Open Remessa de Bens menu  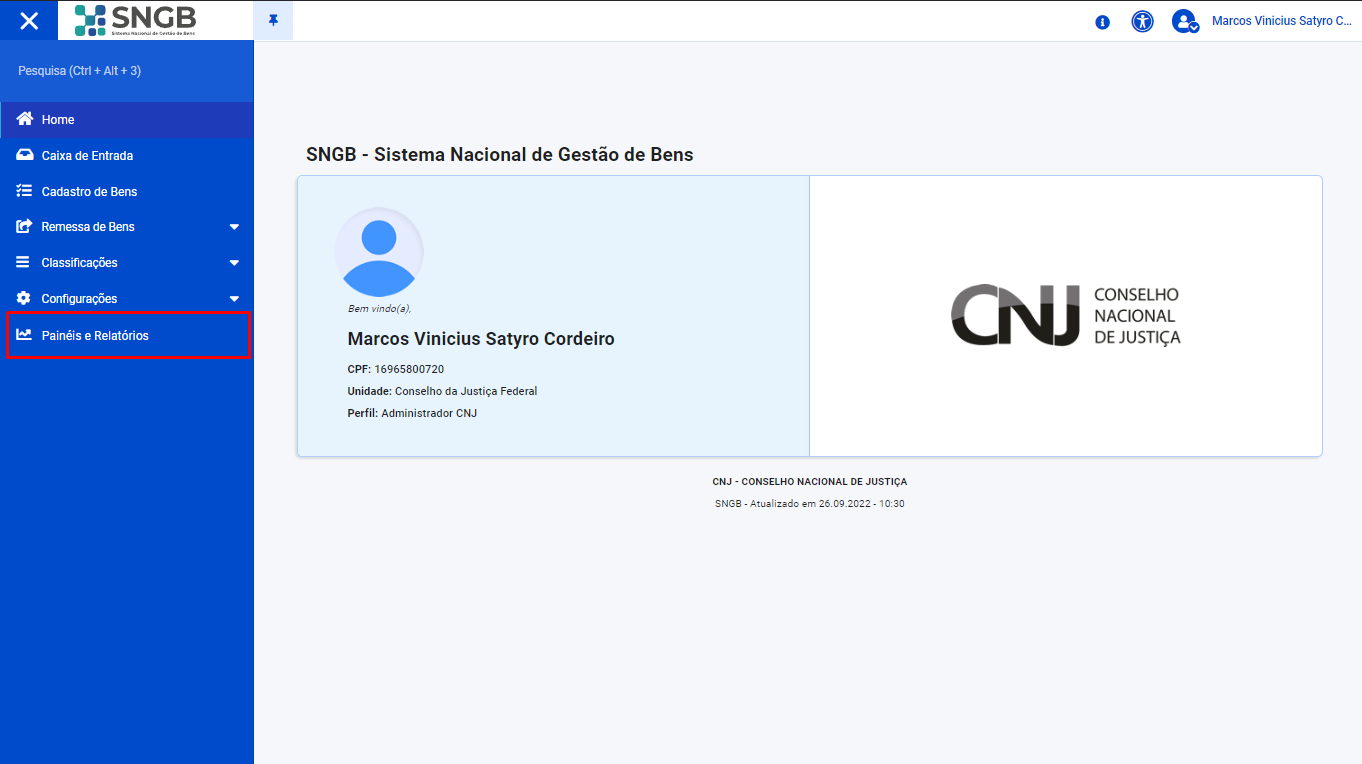coord(127,227)
